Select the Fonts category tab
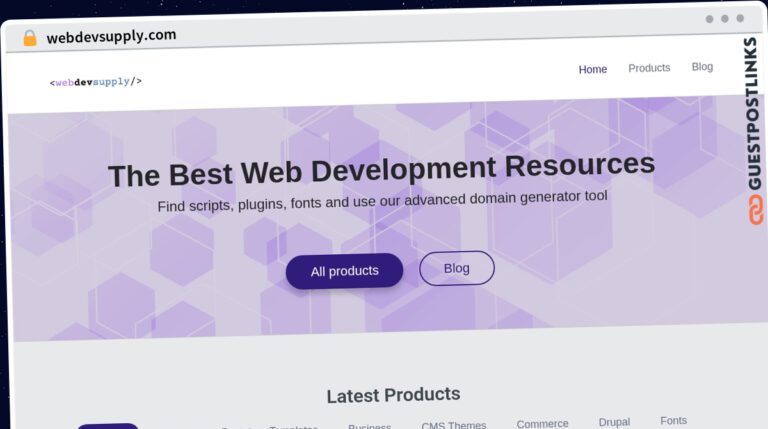Viewport: 768px width, 429px height. point(673,421)
